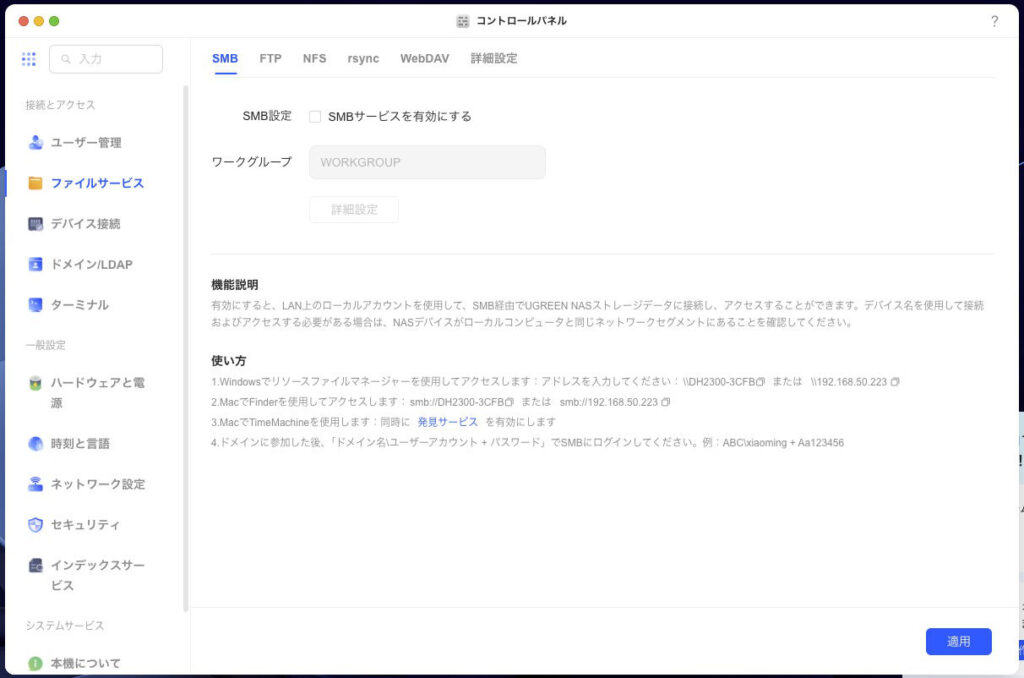Switch to the FTP tab
The height and width of the screenshot is (678, 1024).
tap(270, 58)
